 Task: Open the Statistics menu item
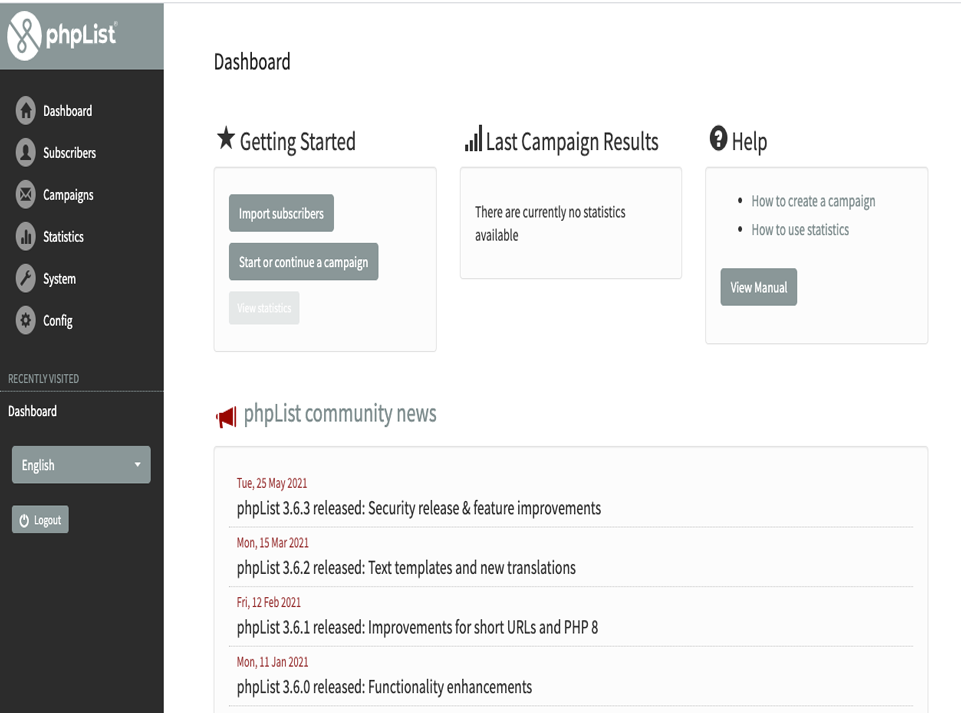[63, 237]
